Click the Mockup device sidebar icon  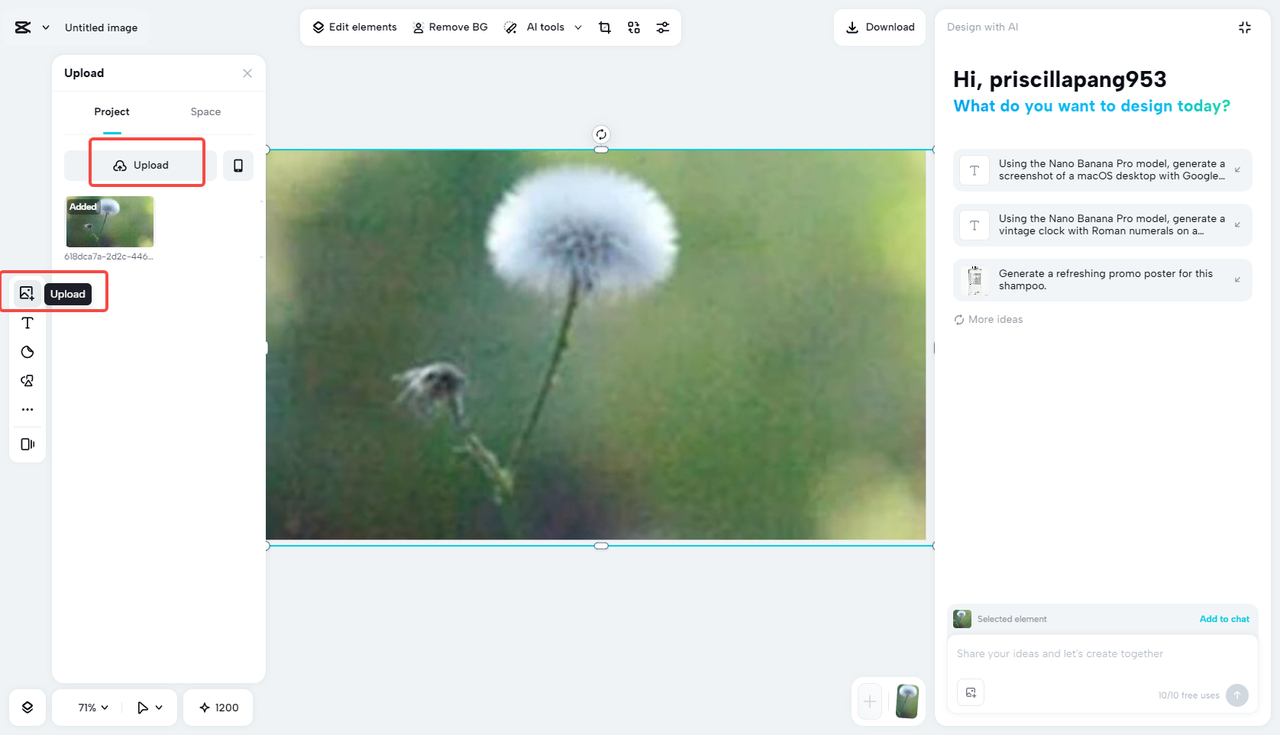point(27,443)
